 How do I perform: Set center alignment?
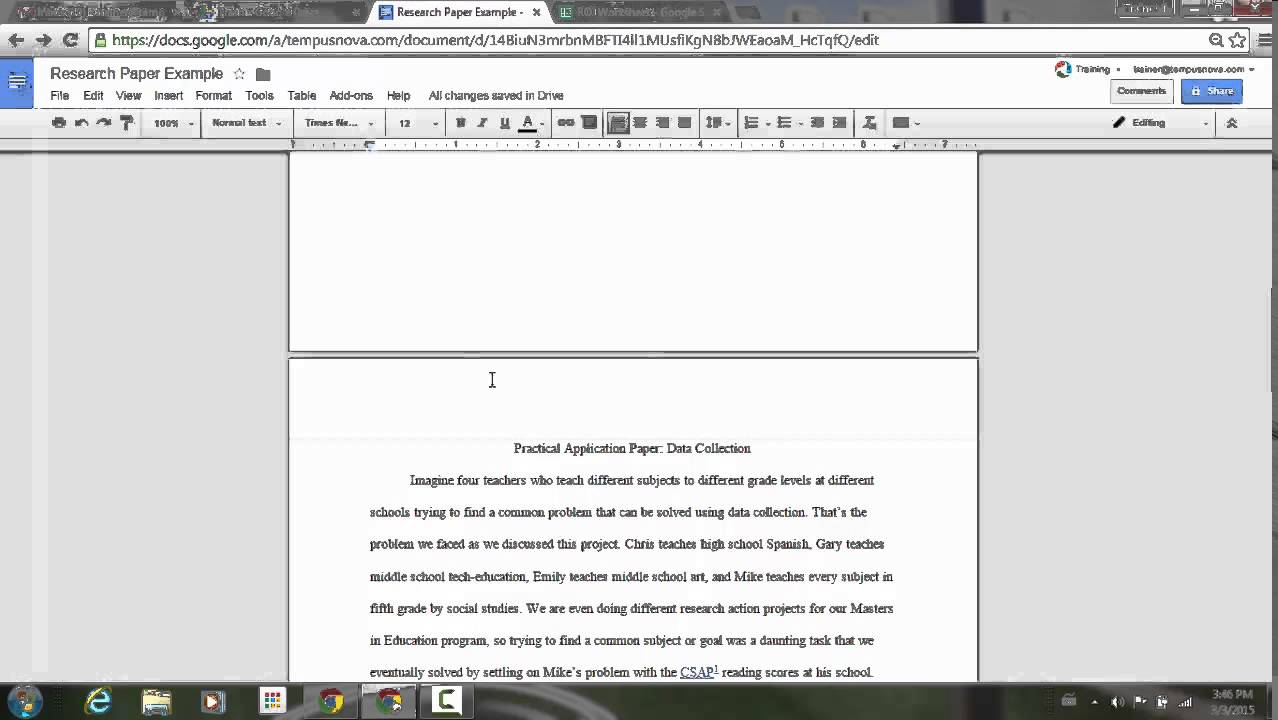click(x=640, y=123)
